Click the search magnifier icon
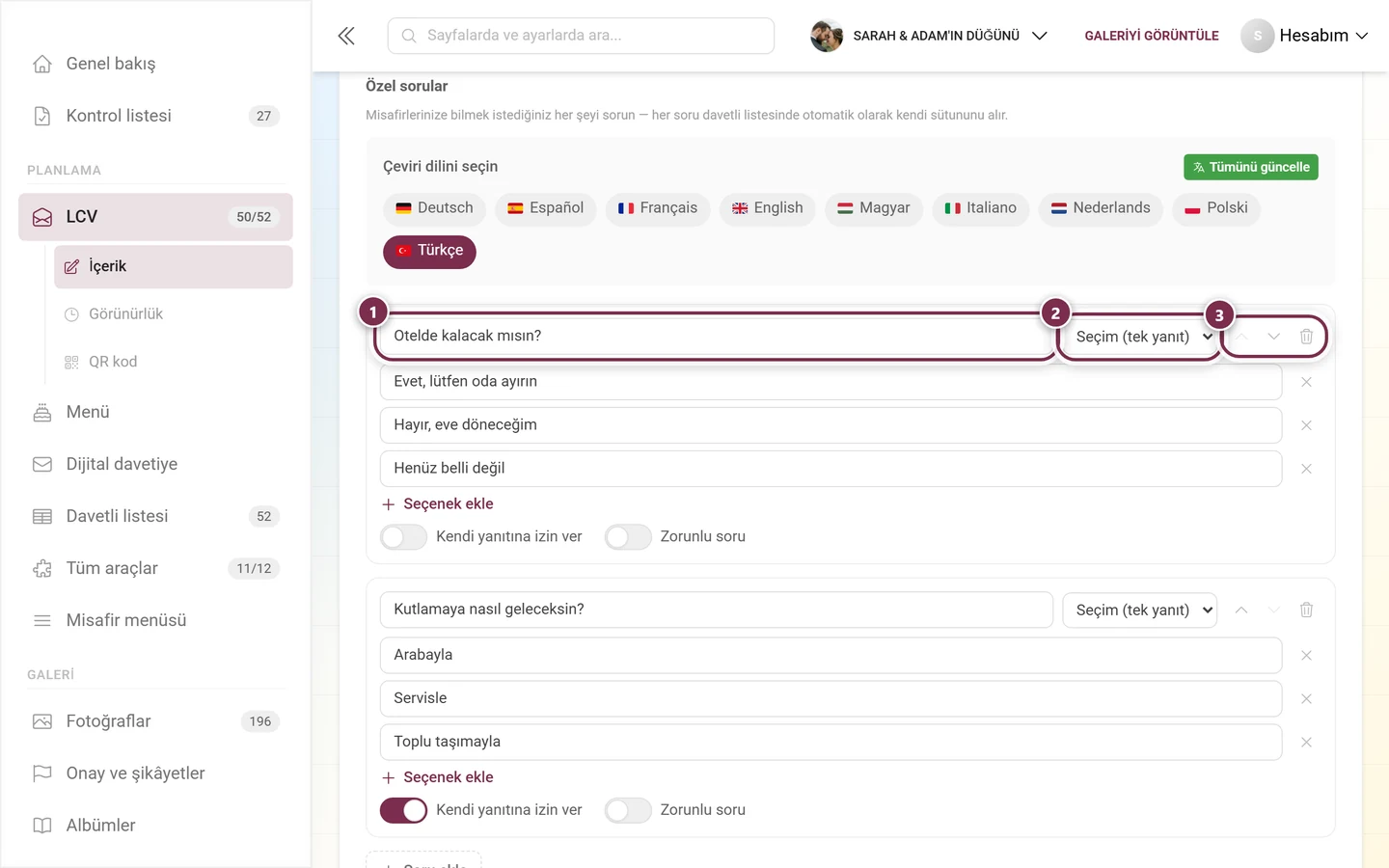Image resolution: width=1389 pixels, height=868 pixels. pos(409,36)
